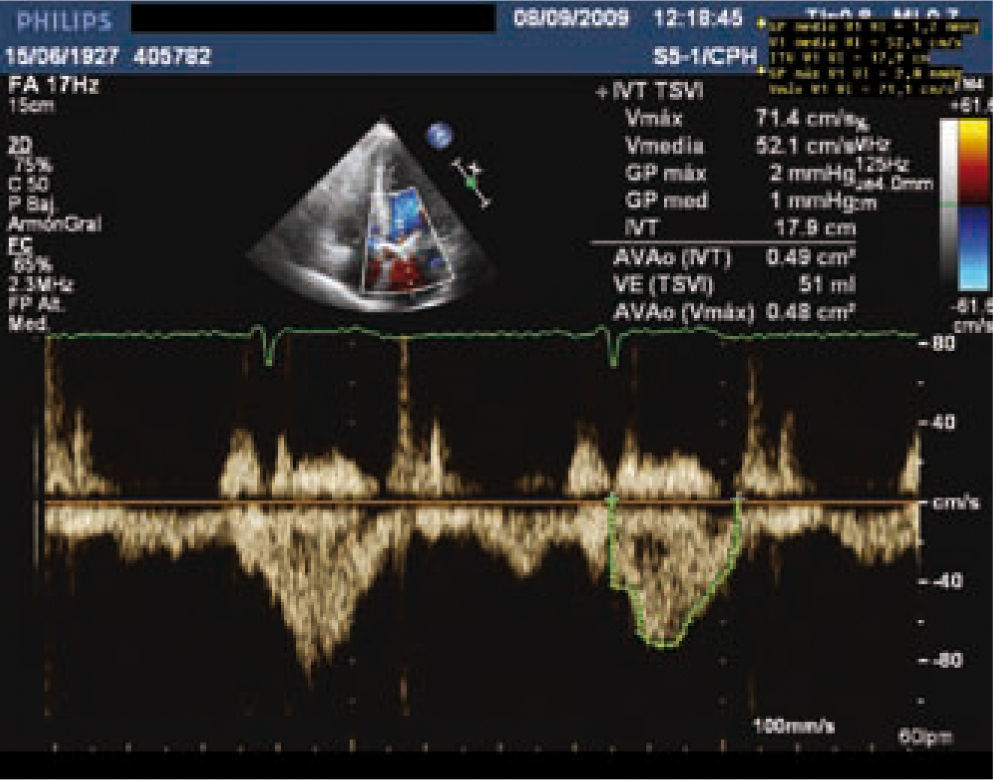Click the GP máx result line

738,174
